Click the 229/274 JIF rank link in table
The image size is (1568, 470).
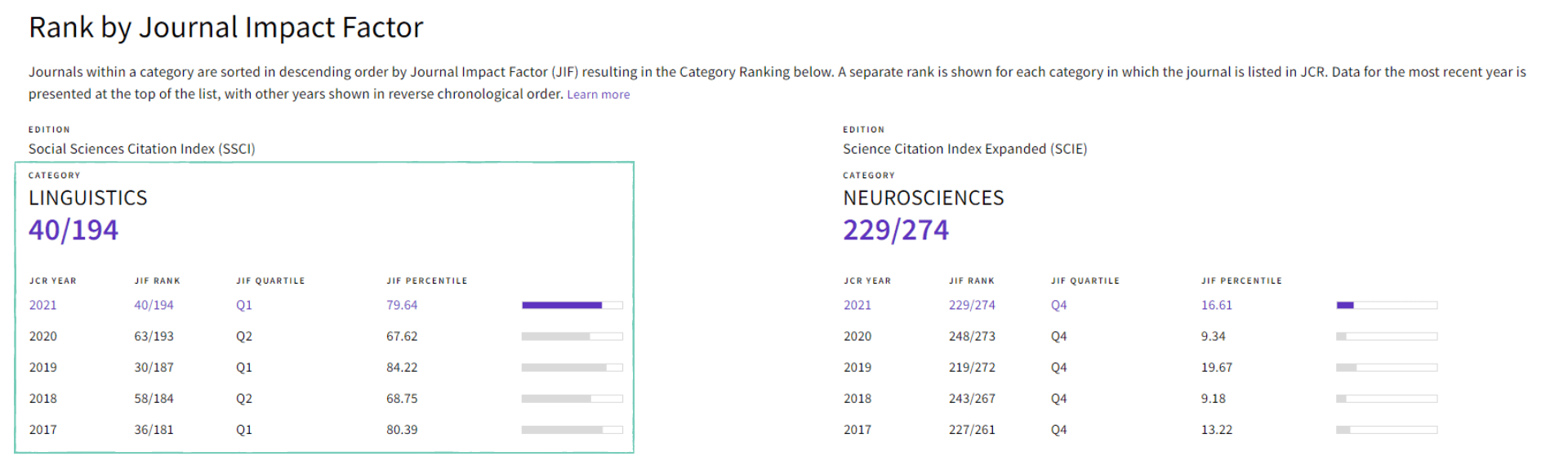coord(972,305)
